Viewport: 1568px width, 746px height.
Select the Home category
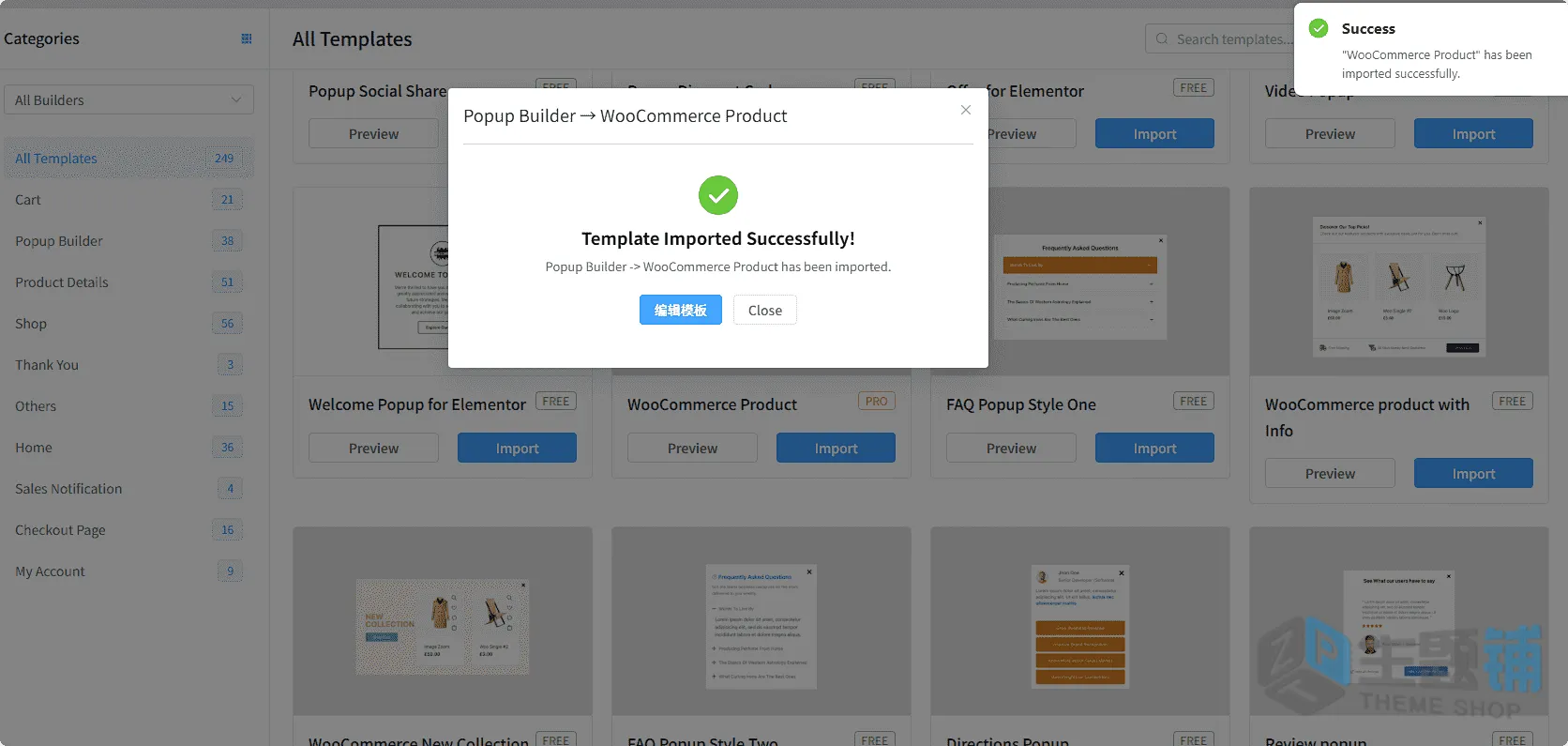click(x=128, y=447)
